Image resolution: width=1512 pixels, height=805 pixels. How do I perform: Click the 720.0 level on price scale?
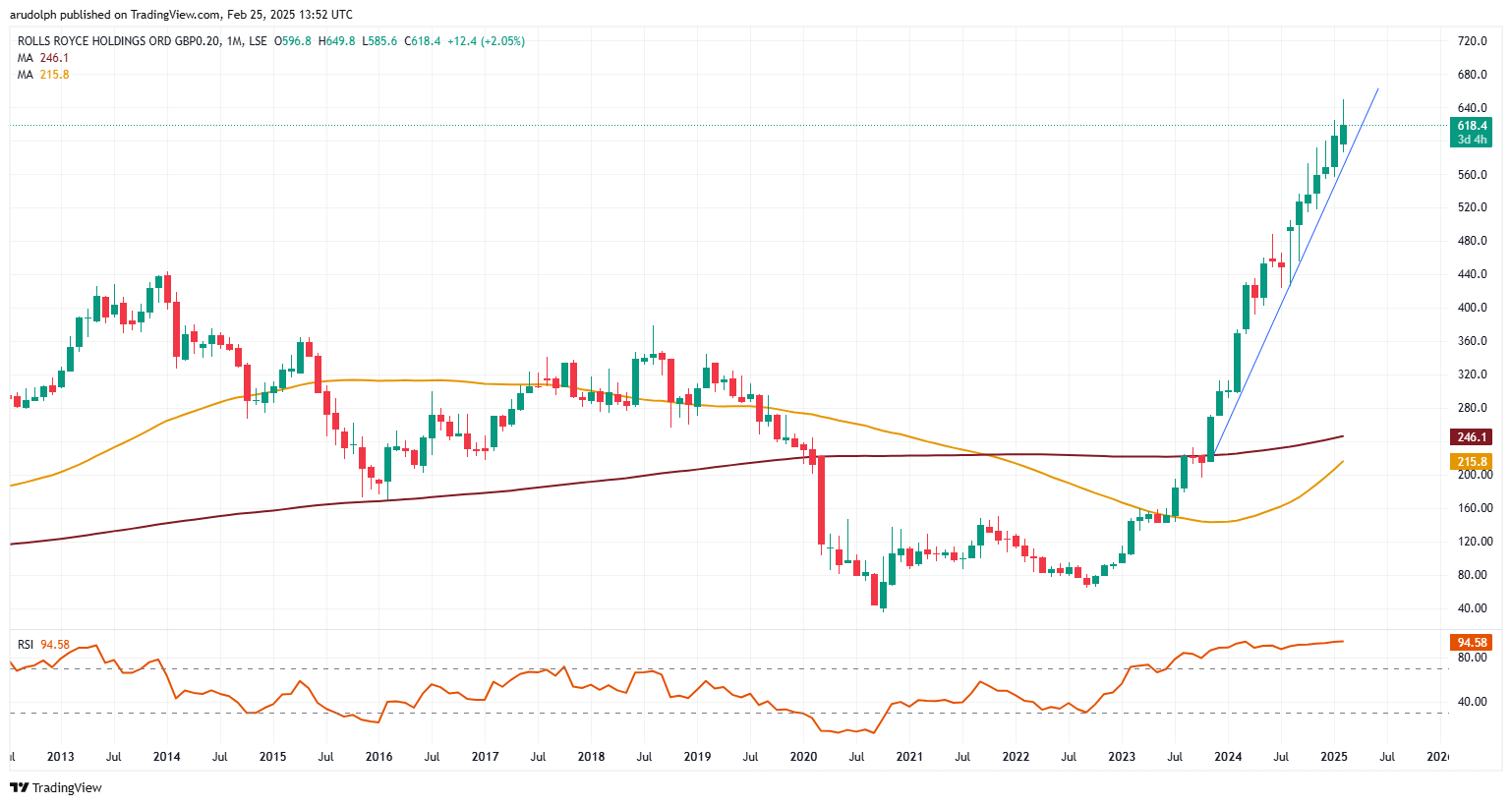click(x=1471, y=41)
